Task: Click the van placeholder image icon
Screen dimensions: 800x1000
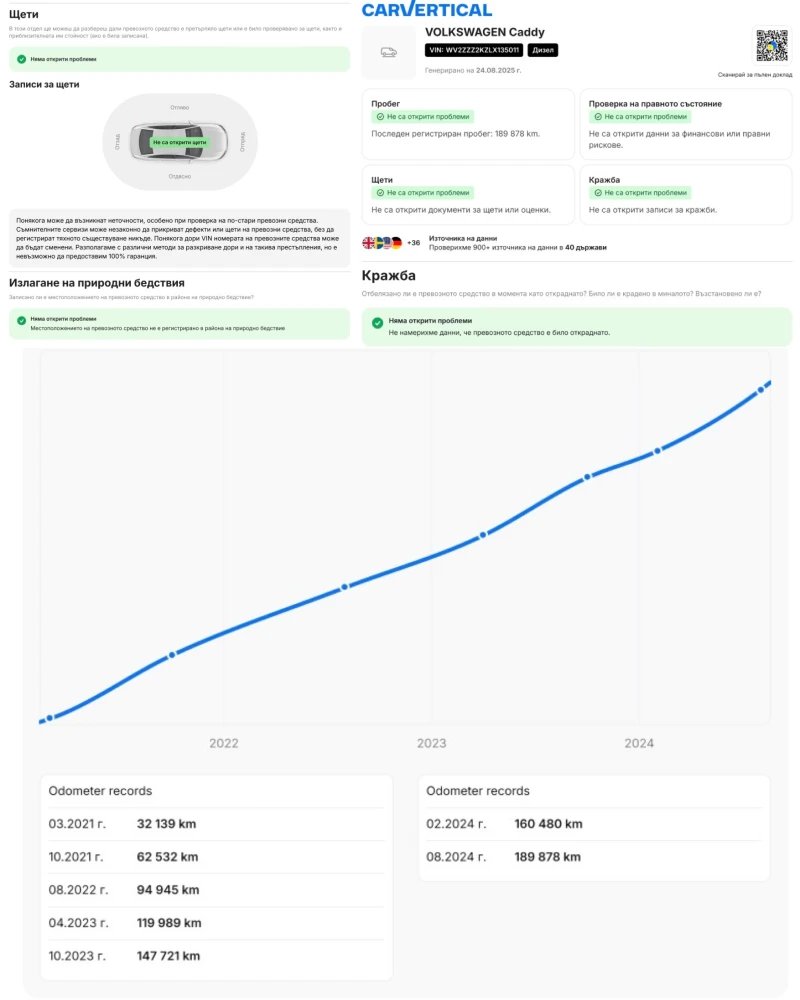Action: click(x=388, y=52)
